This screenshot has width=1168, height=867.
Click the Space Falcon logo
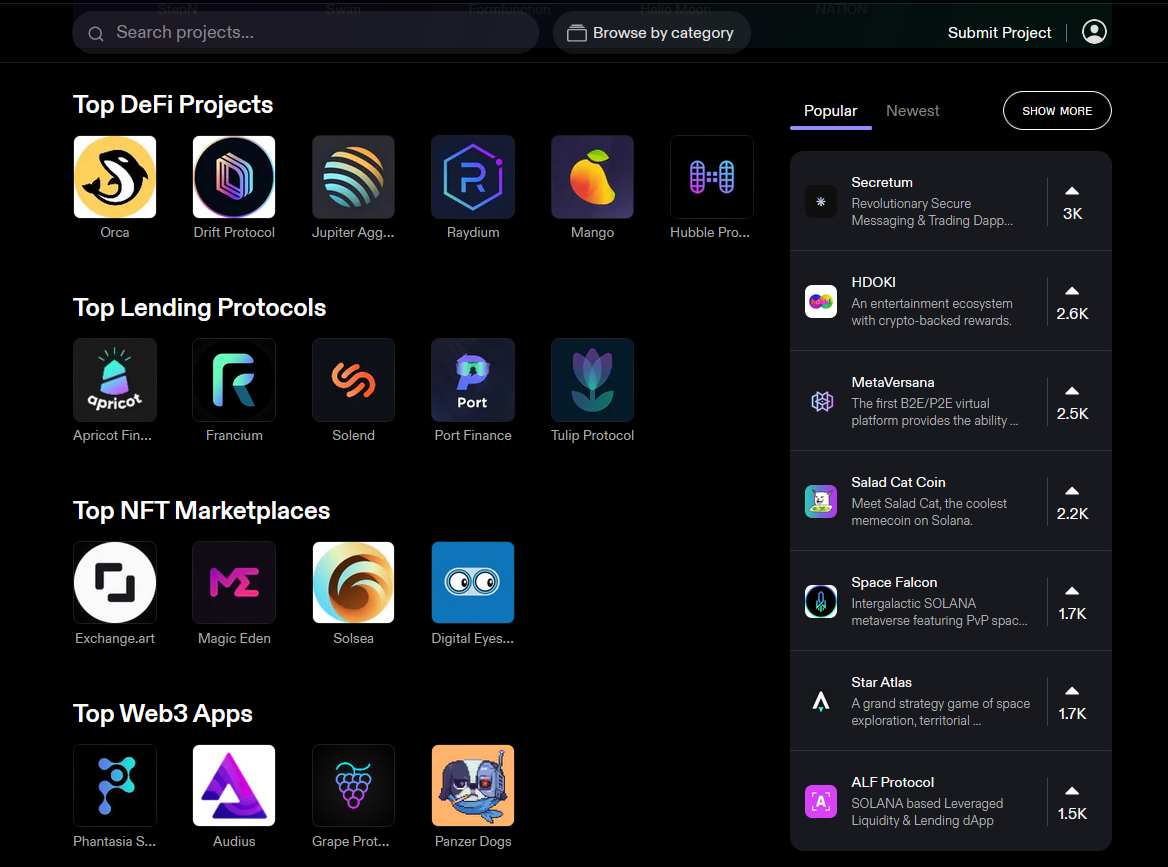point(821,602)
